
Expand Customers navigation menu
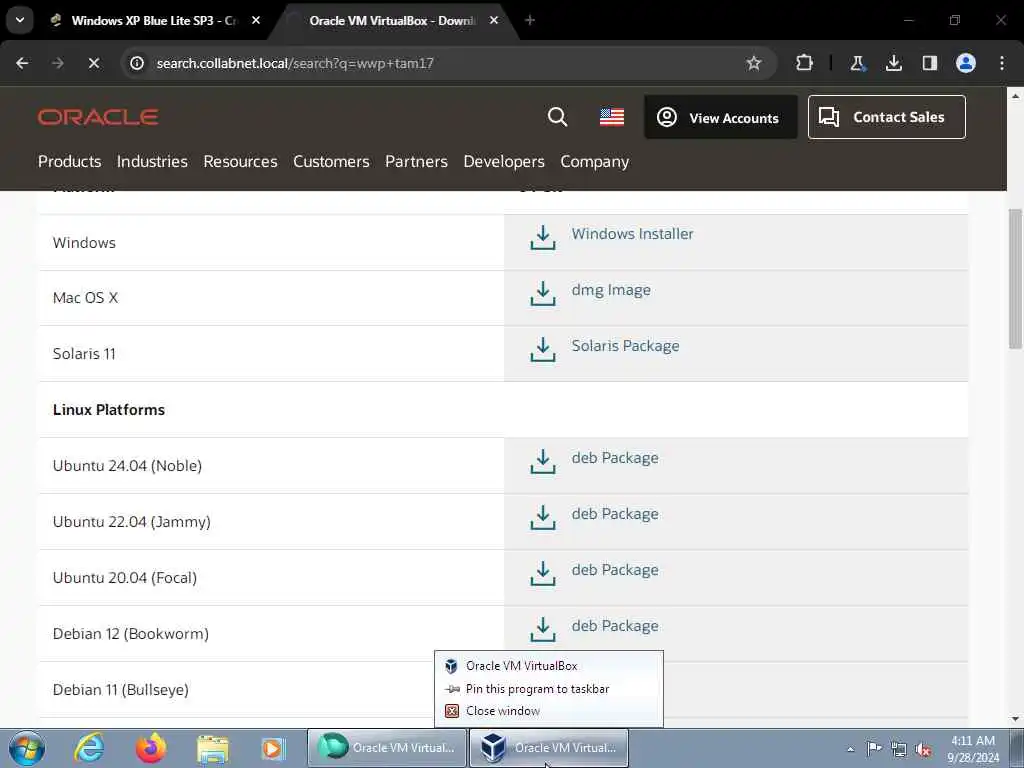tap(331, 161)
